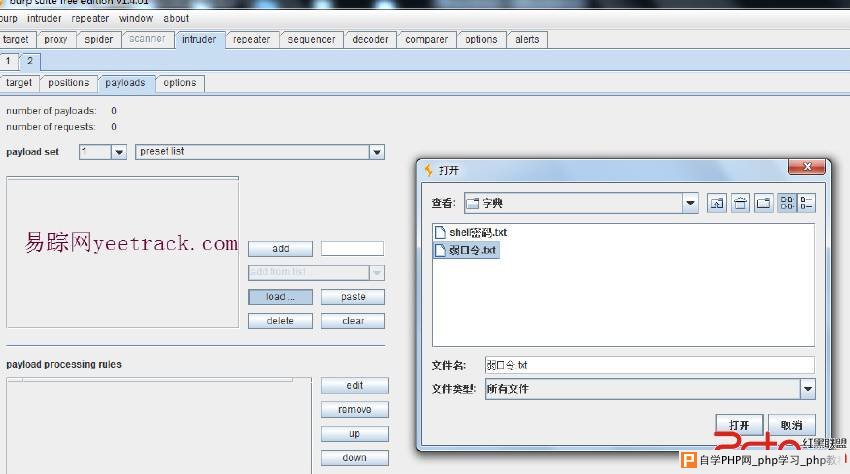This screenshot has width=850, height=474.
Task: Select the shell密码.txt file icon
Action: coord(440,233)
